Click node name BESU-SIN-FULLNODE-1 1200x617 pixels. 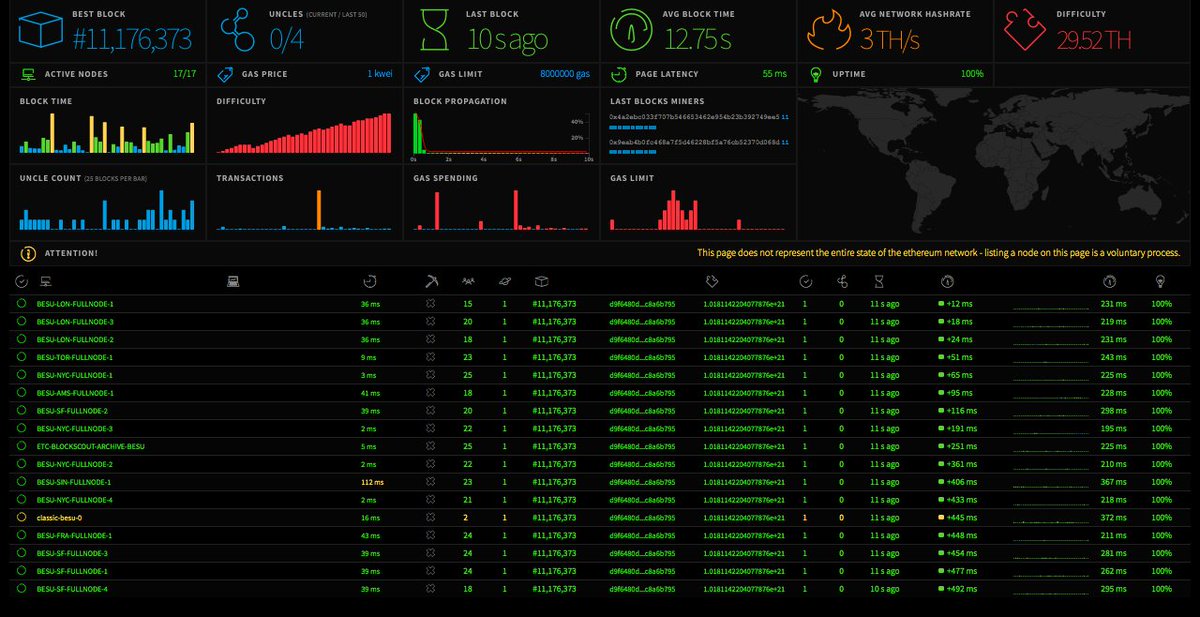(75, 482)
